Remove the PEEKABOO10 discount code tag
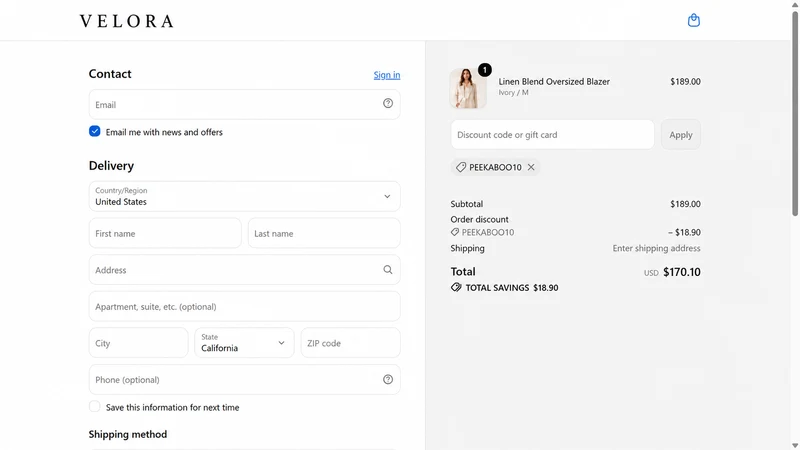Image resolution: width=800 pixels, height=450 pixels. point(531,167)
